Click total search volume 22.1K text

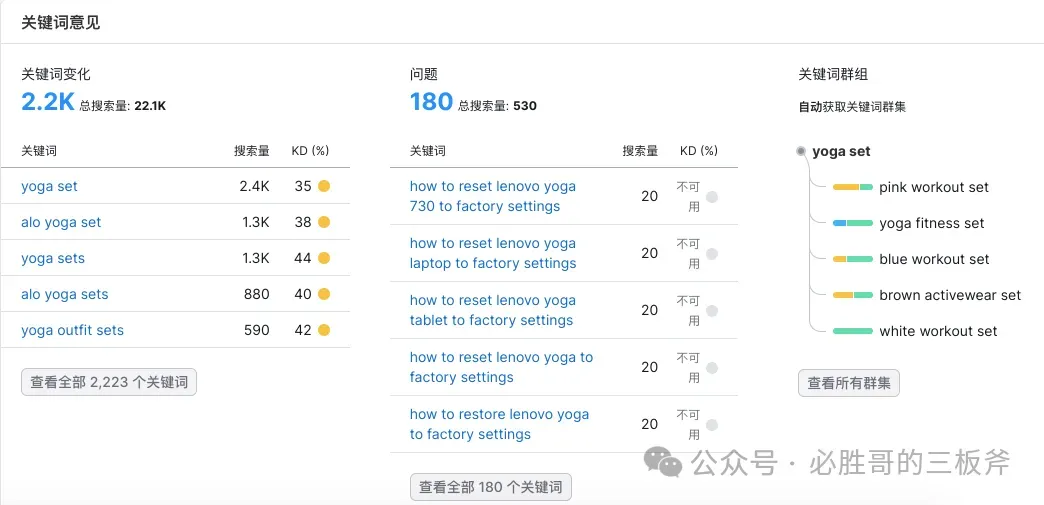pos(150,105)
